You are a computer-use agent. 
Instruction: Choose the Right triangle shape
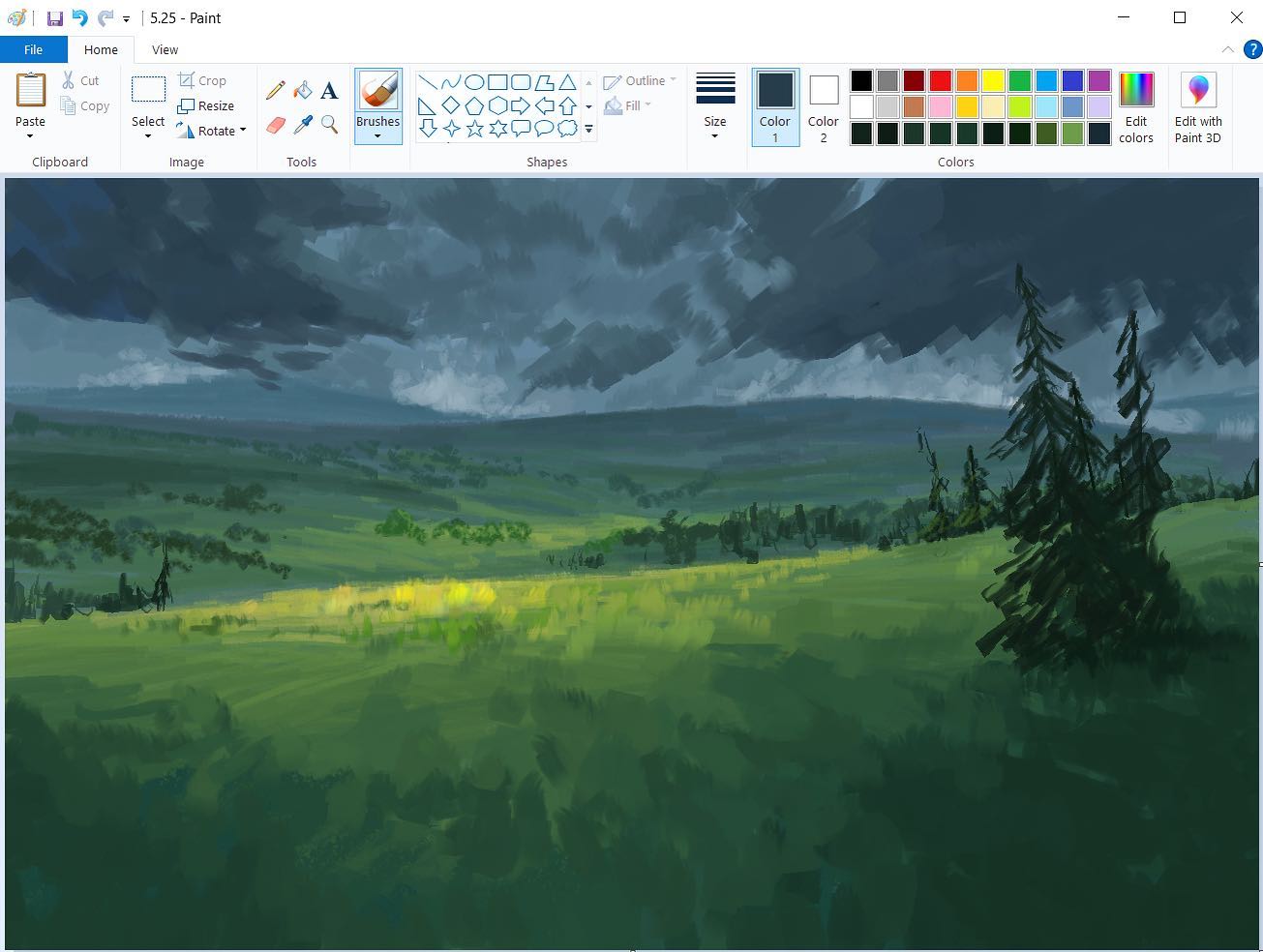pyautogui.click(x=428, y=105)
